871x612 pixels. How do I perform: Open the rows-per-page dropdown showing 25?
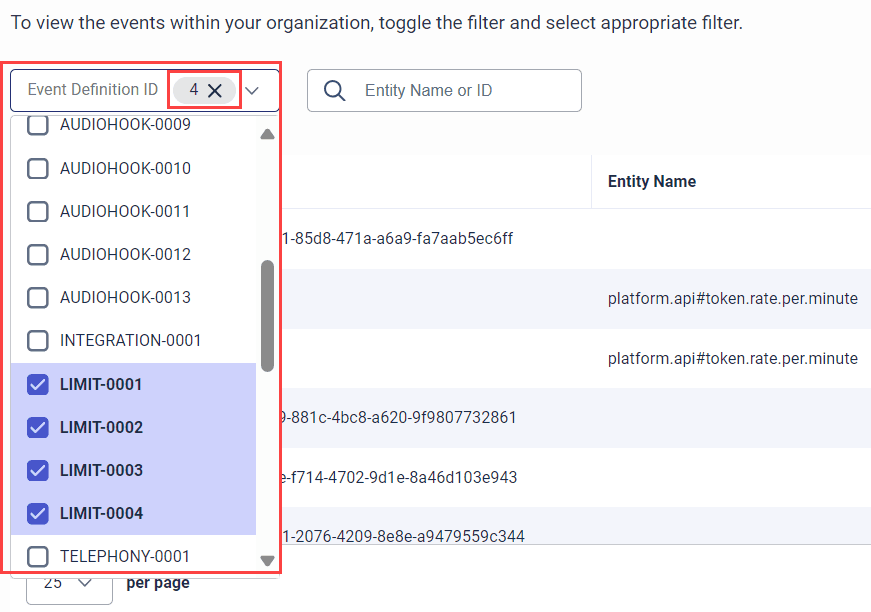(x=68, y=583)
